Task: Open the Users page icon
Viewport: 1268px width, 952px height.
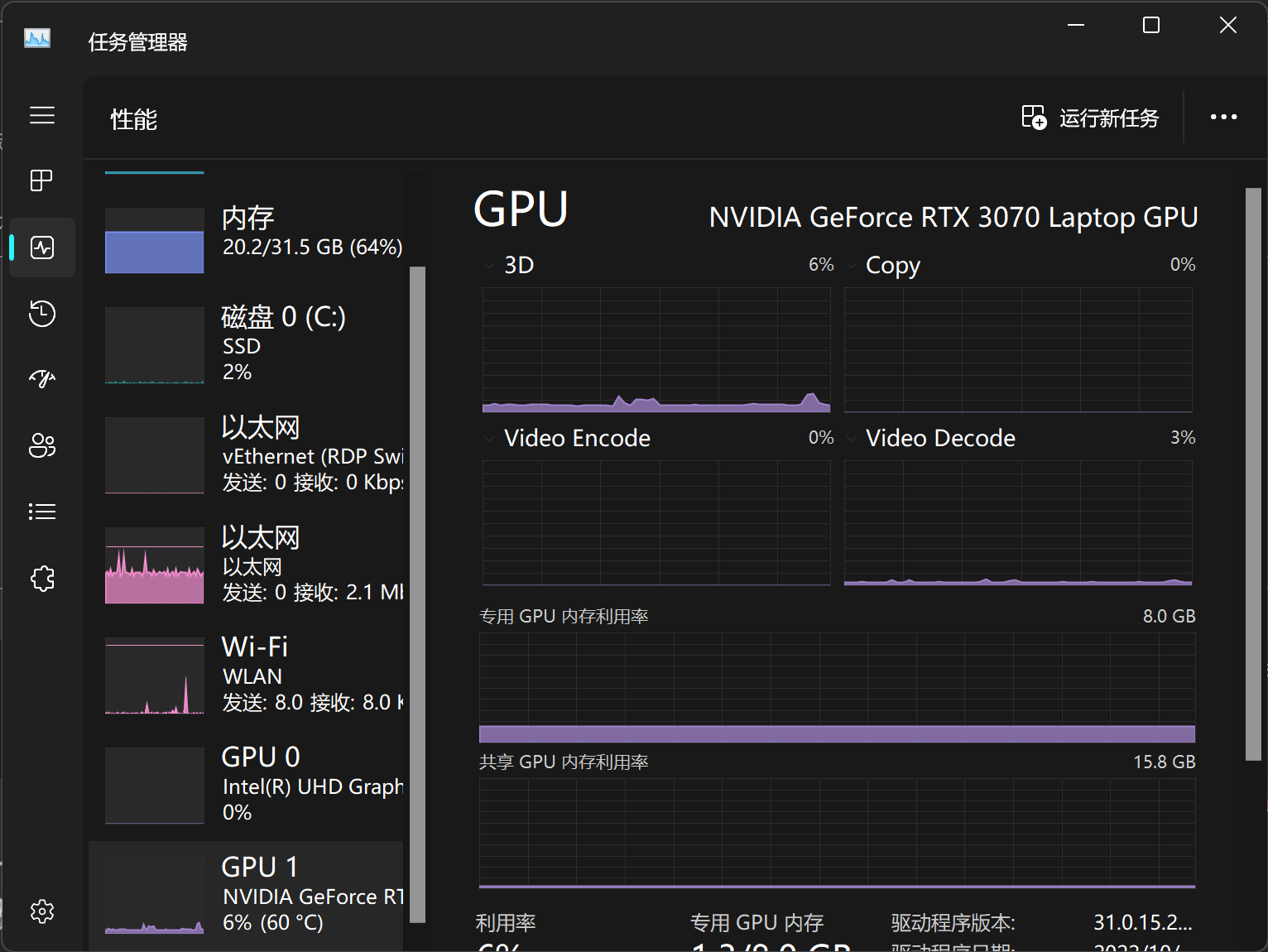Action: [x=42, y=445]
